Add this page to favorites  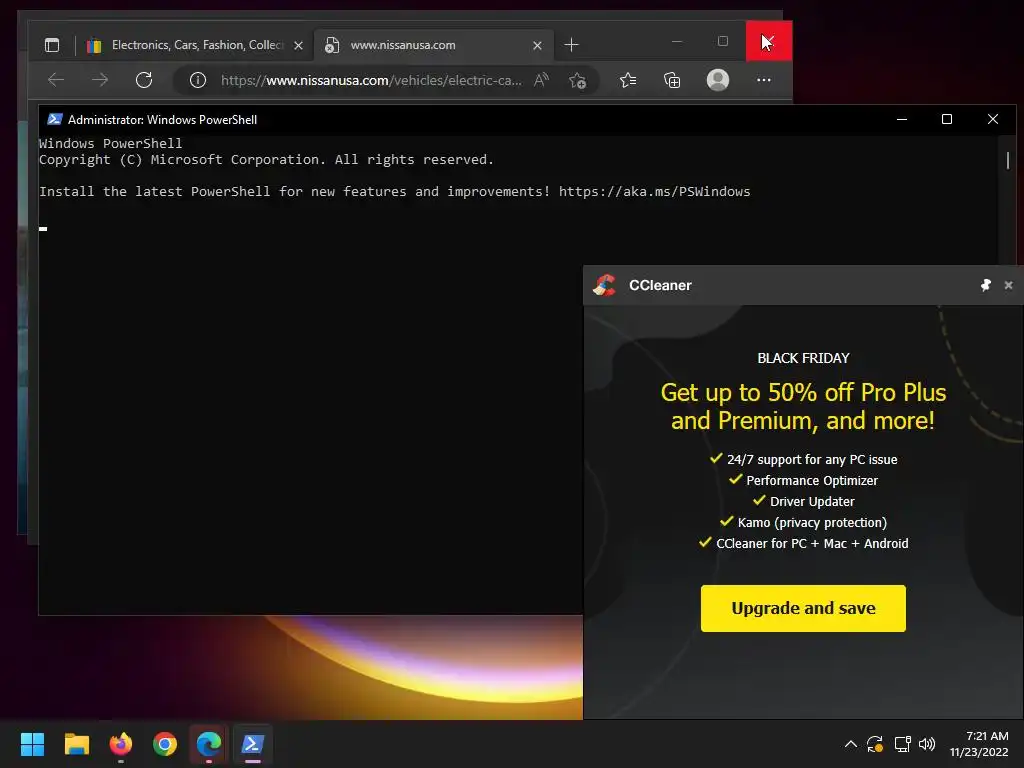pyautogui.click(x=577, y=80)
